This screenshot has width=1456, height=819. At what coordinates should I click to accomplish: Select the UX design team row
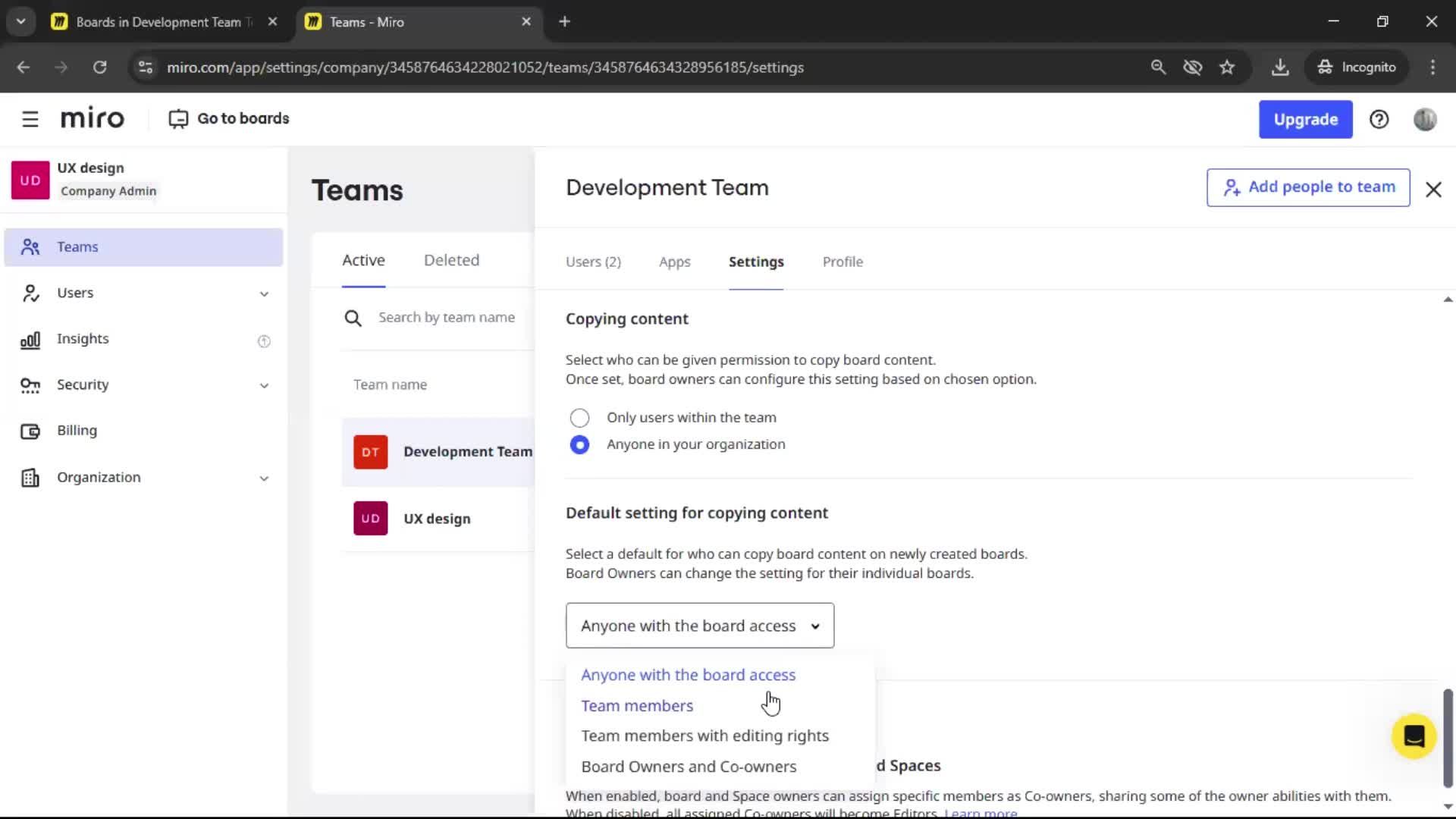[438, 519]
